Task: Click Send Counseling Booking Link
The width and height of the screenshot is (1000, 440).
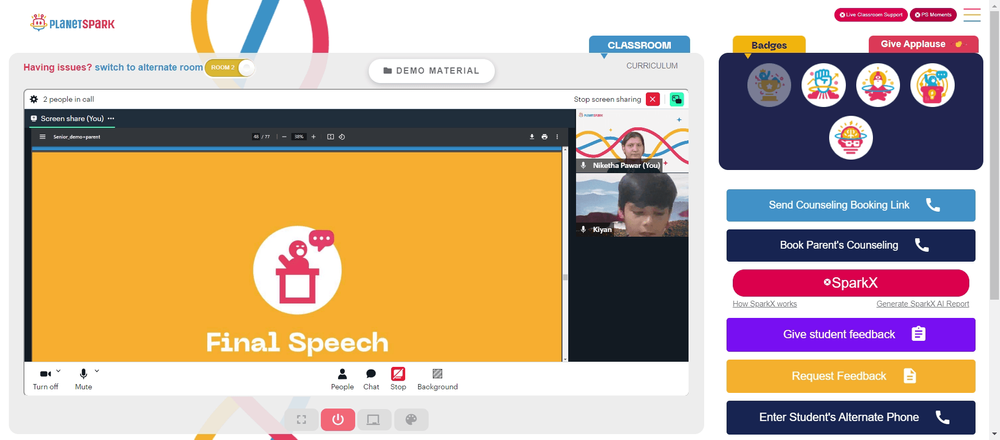Action: pos(851,205)
